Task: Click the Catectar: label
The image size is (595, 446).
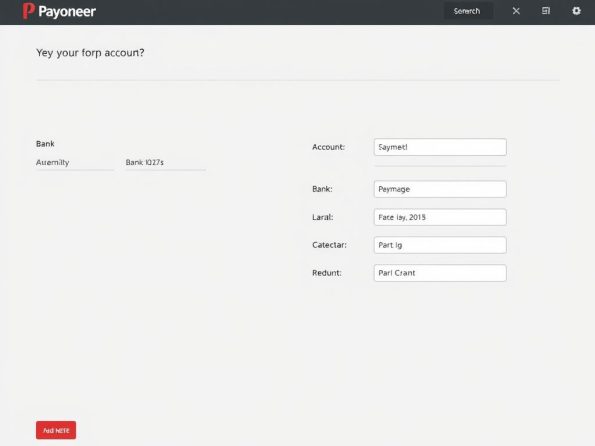Action: tap(329, 245)
